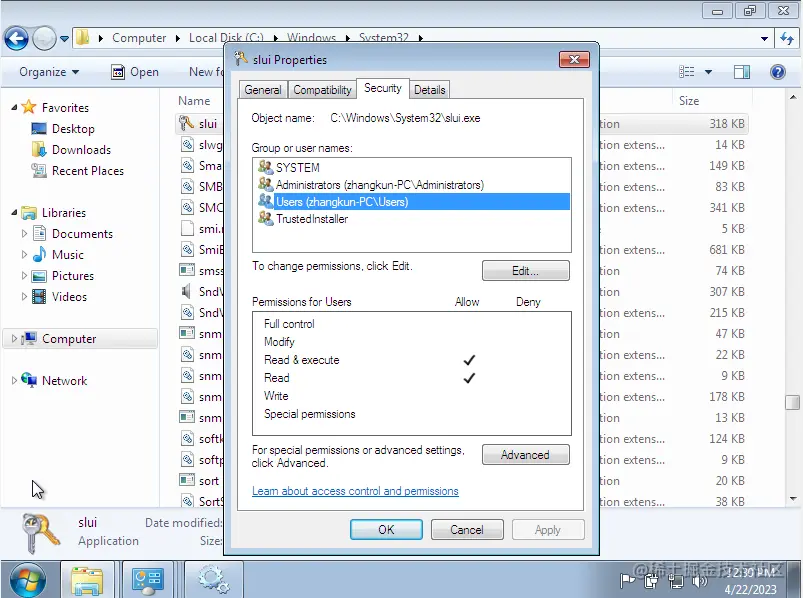The height and width of the screenshot is (598, 803).
Task: Click the volume speaker tray icon
Action: [x=699, y=581]
